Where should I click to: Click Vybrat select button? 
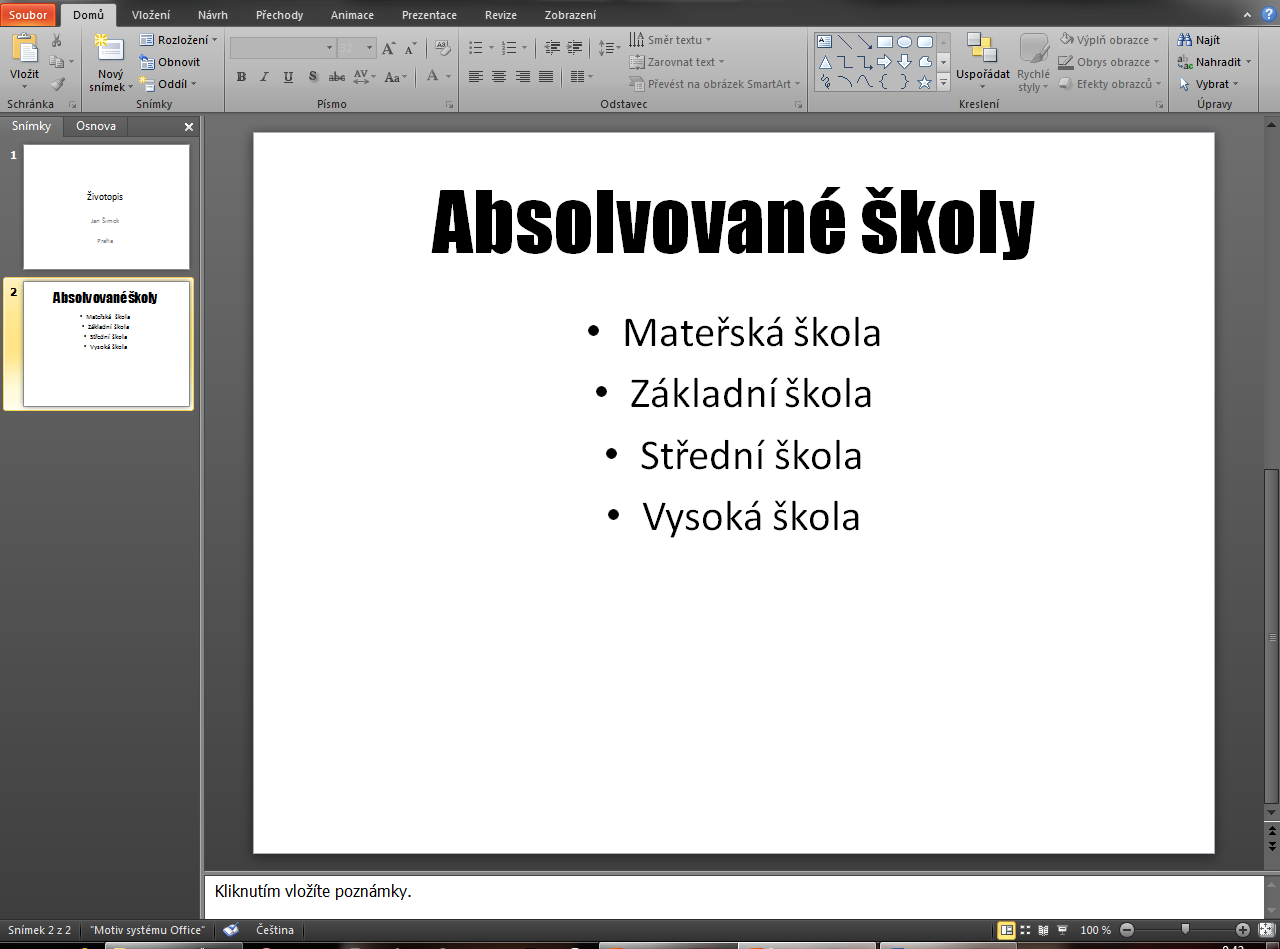(x=1207, y=84)
